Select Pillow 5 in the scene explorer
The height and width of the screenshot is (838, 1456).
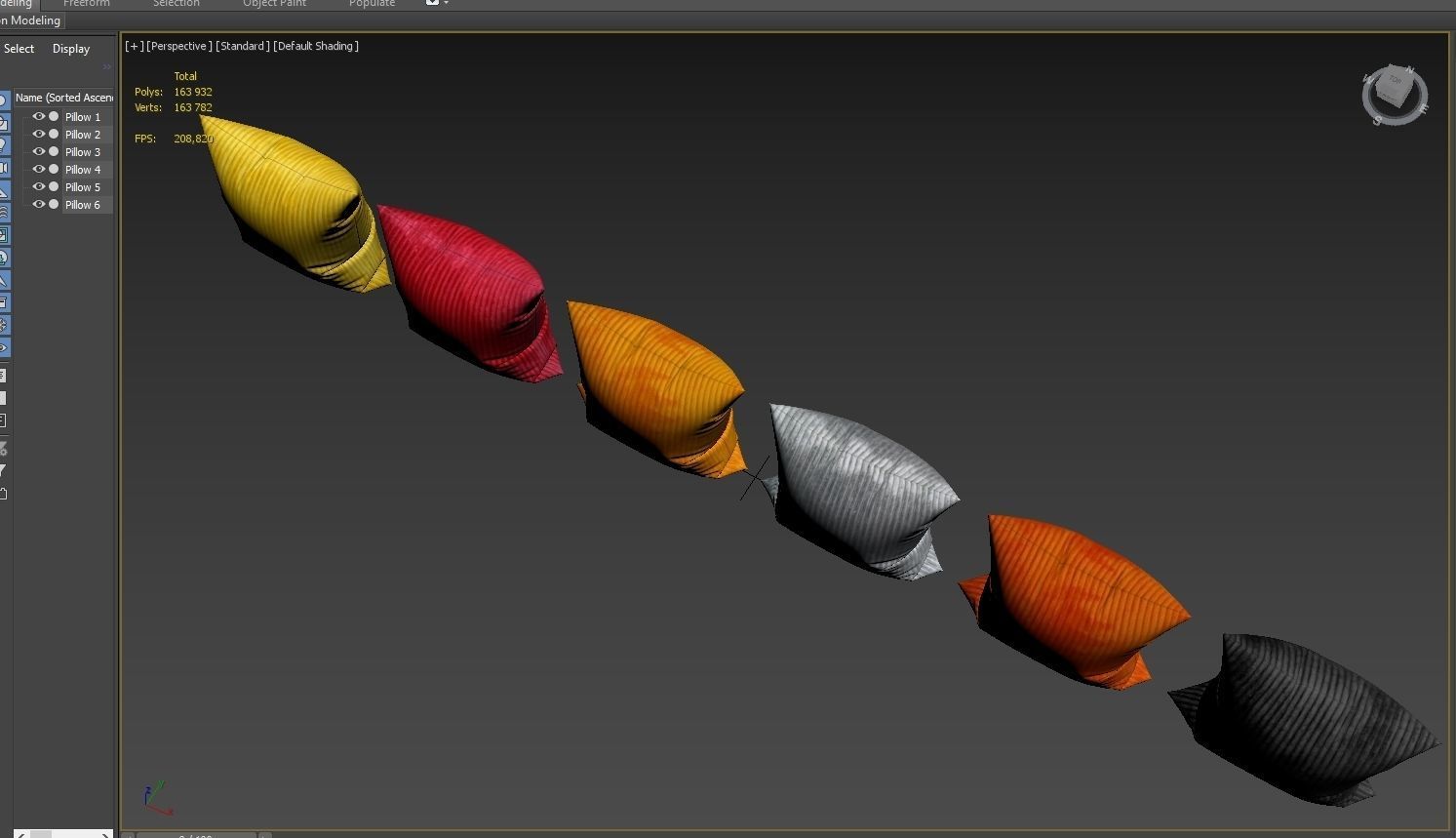pos(83,187)
